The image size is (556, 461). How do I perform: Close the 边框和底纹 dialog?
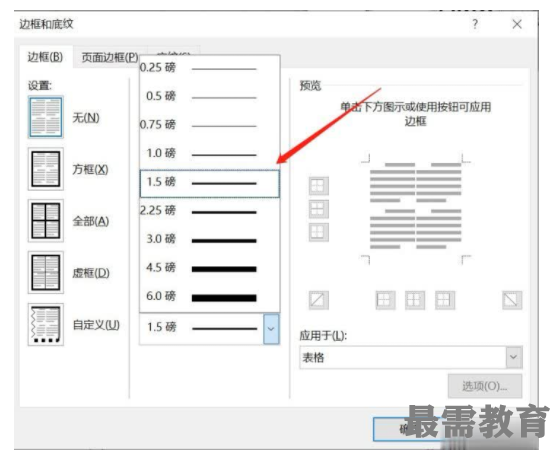coord(517,24)
